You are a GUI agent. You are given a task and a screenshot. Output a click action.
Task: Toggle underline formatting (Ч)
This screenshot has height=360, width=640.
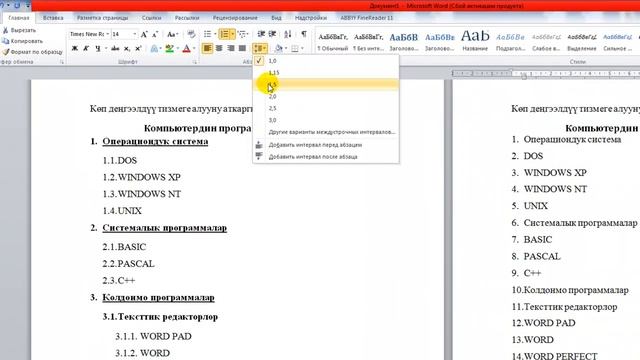pos(98,49)
